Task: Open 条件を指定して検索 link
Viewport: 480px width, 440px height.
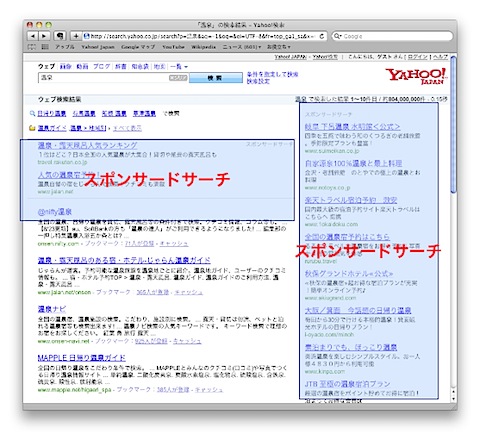Action: [272, 74]
